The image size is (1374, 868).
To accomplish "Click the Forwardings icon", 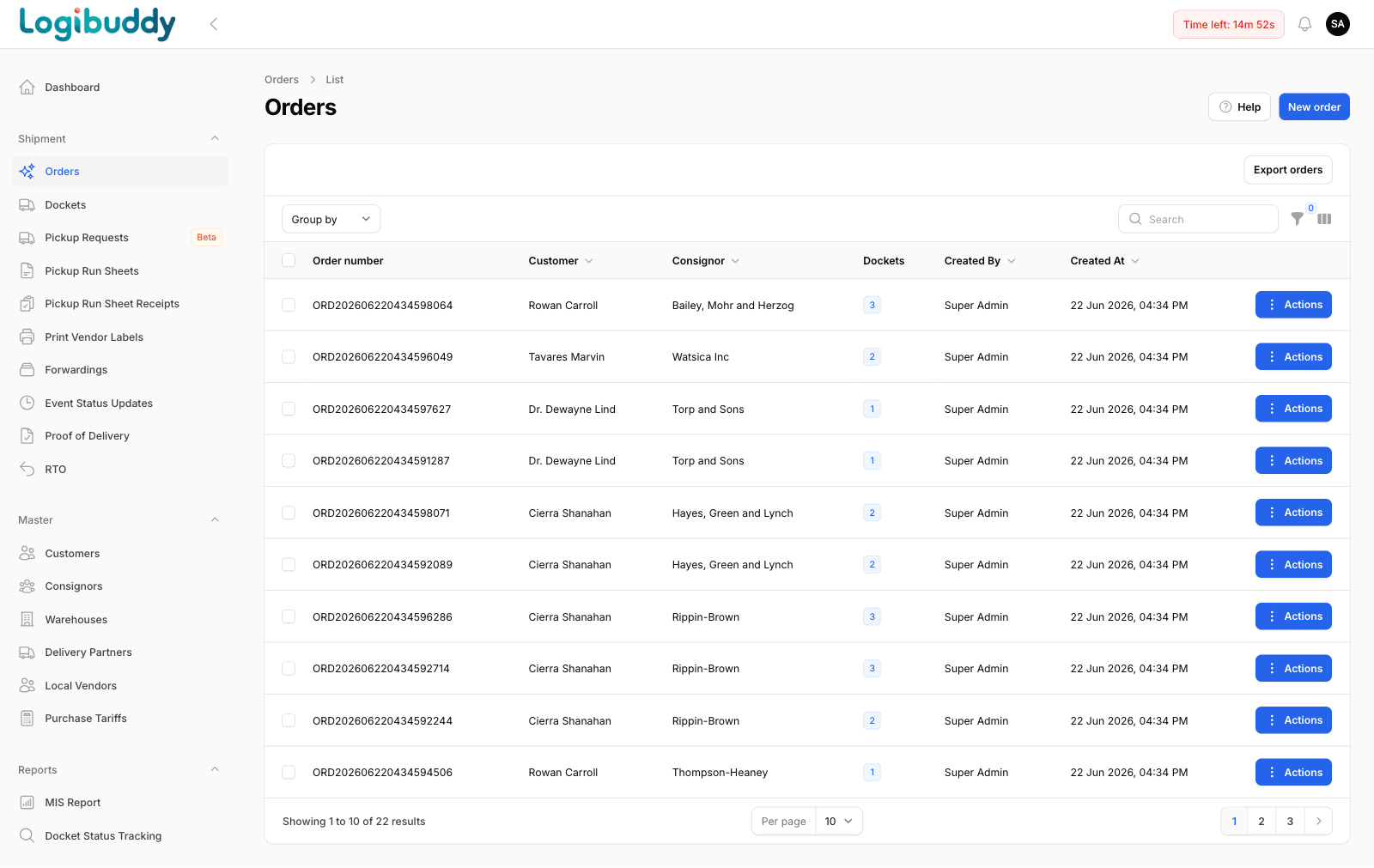I will [x=27, y=370].
